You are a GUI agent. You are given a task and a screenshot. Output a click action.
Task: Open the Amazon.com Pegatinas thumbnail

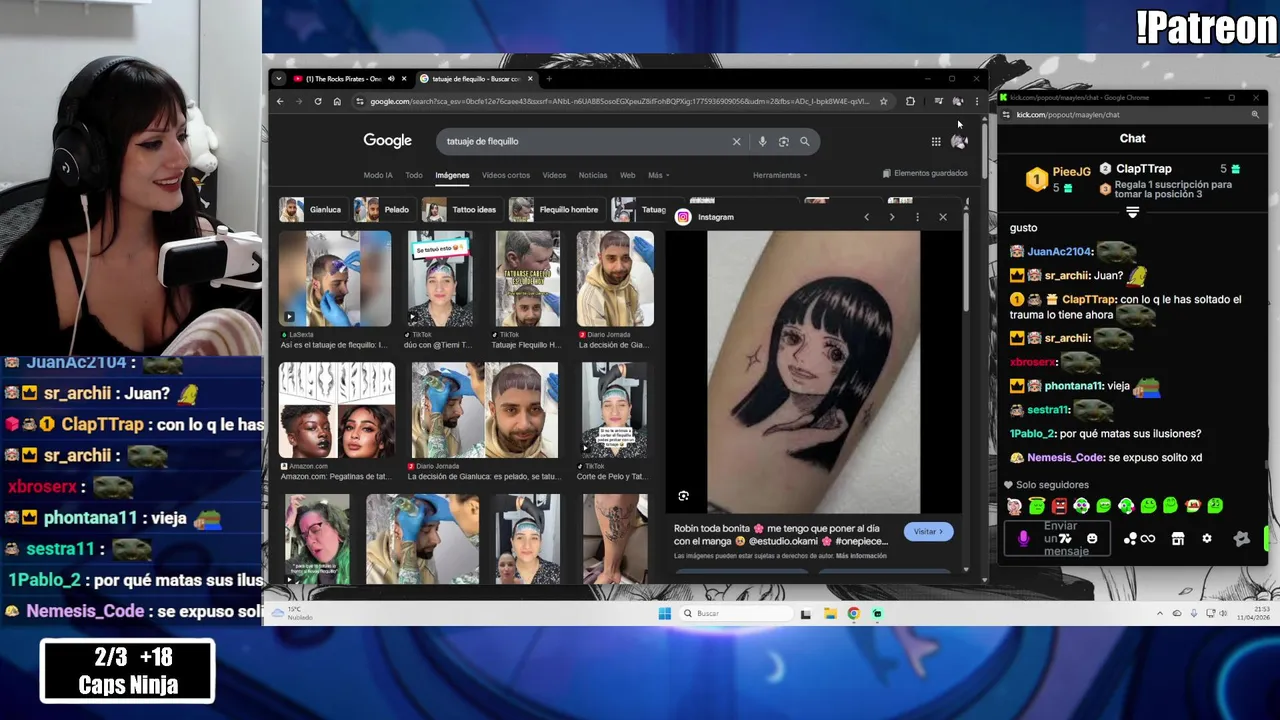pos(337,410)
